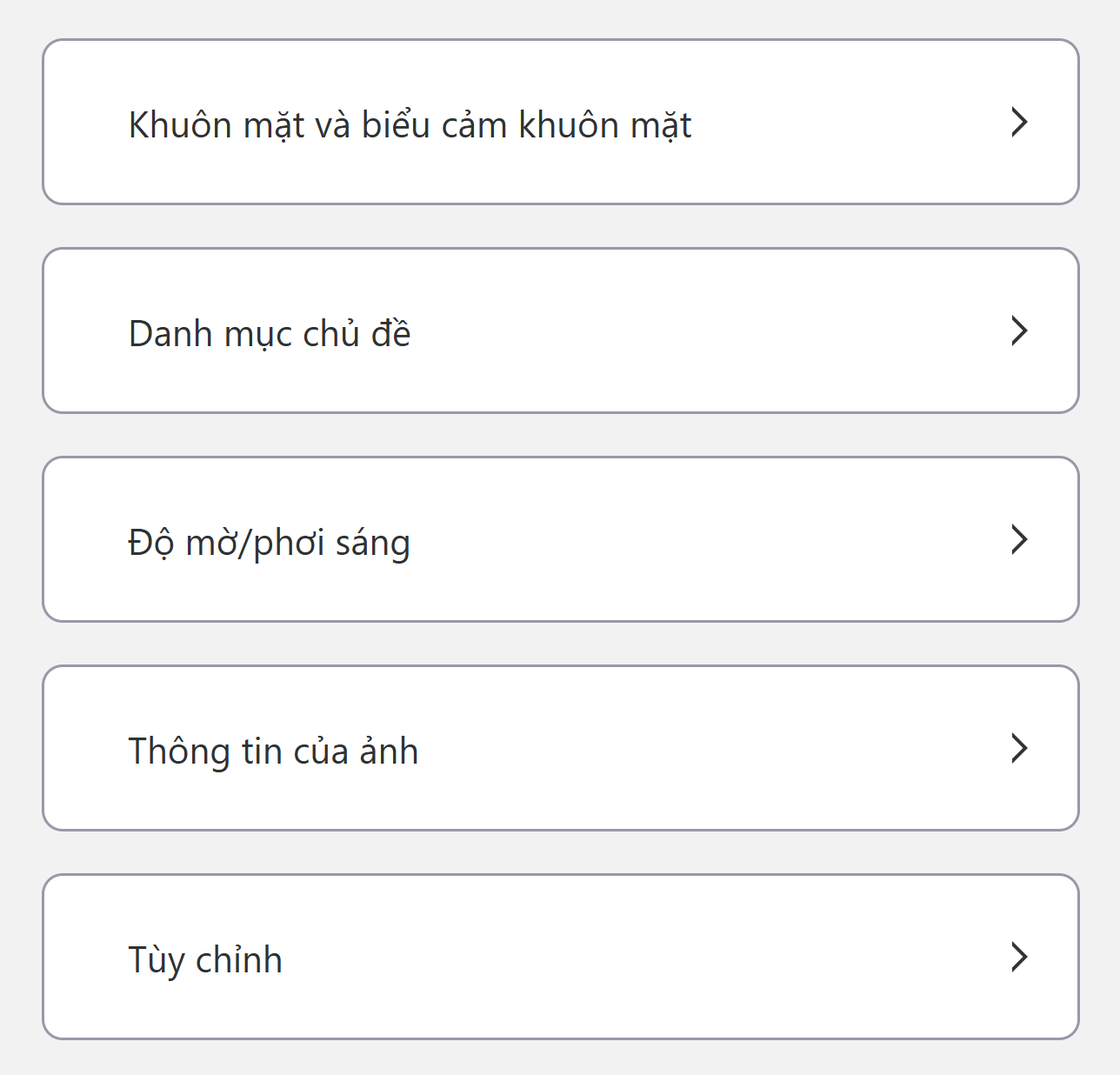Select the Tùy chỉnh label text
This screenshot has width=1120, height=1075.
[x=205, y=960]
